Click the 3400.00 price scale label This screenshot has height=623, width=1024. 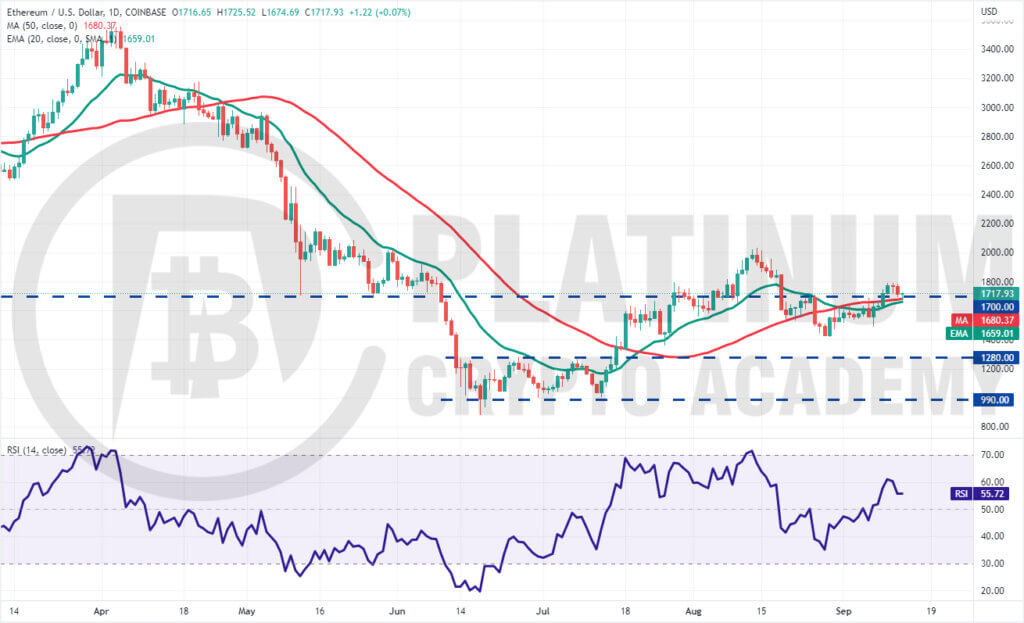tap(997, 49)
